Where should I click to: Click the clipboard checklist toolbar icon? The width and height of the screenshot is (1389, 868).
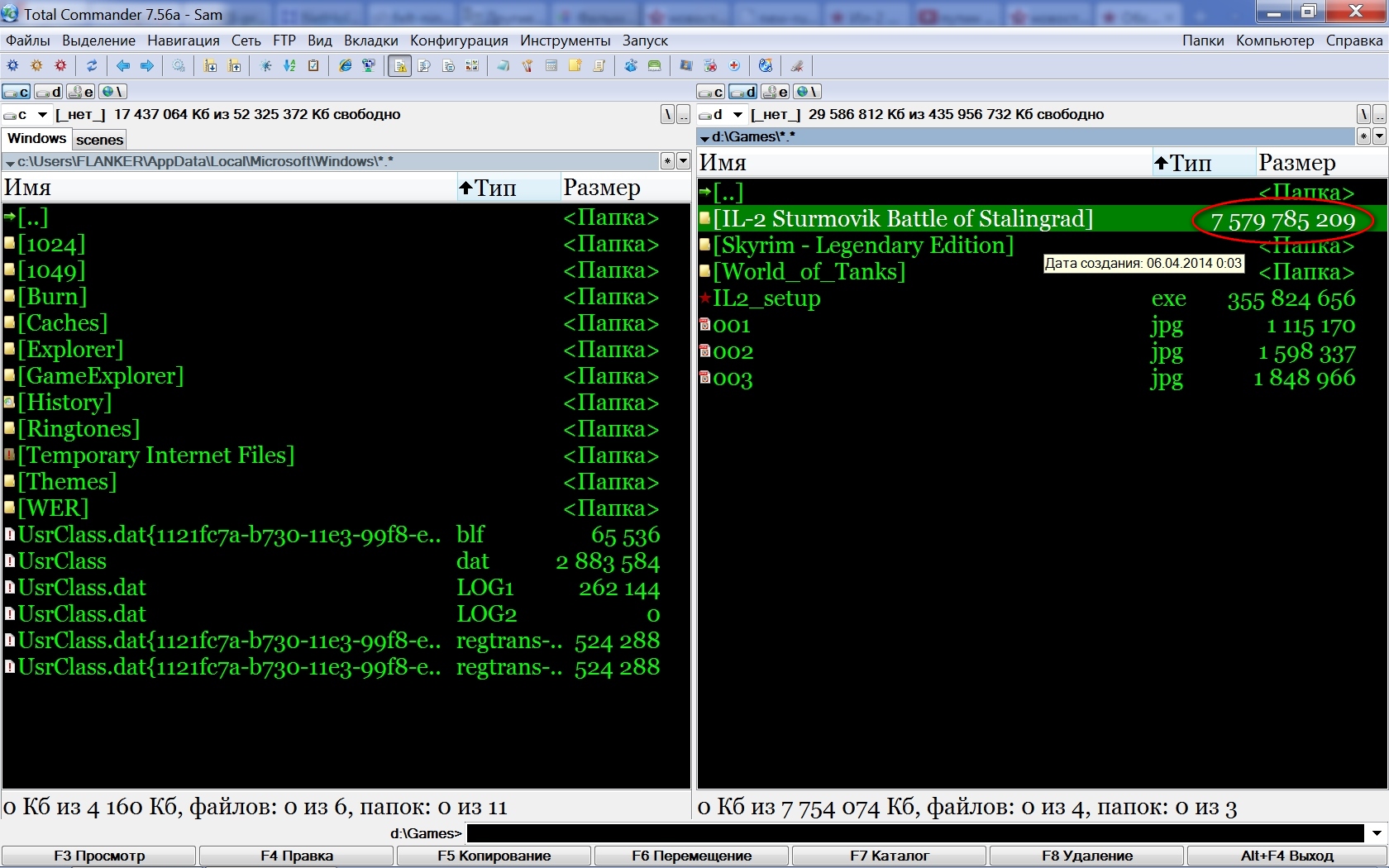313,66
